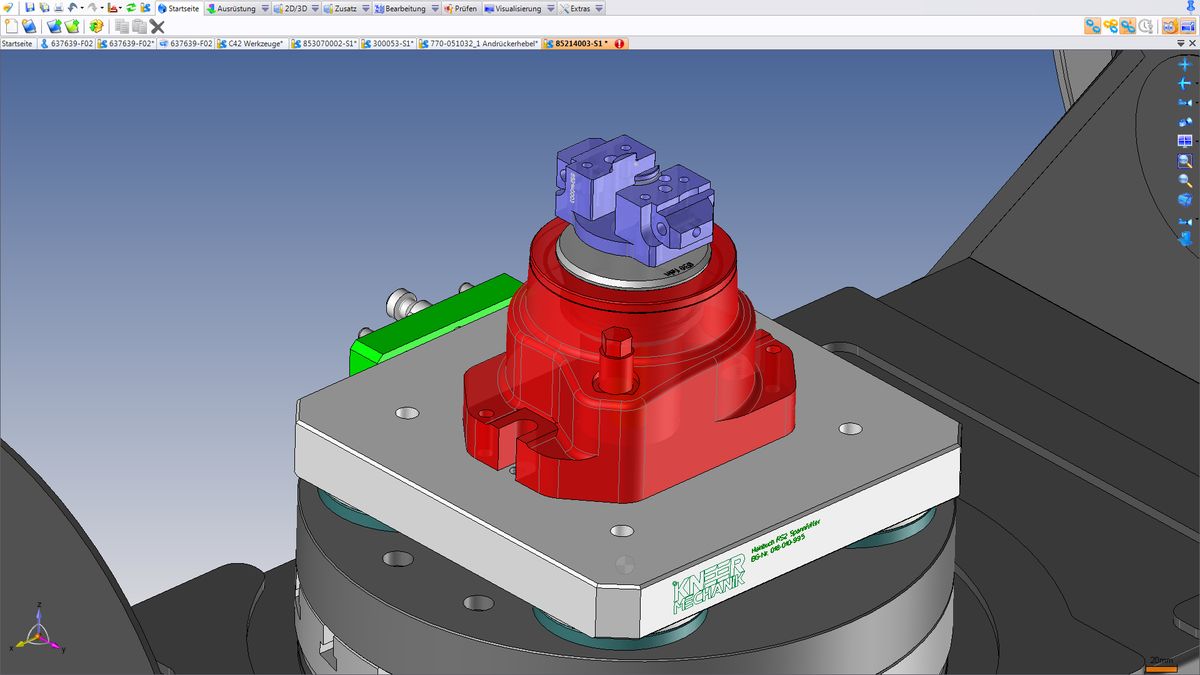This screenshot has height=675, width=1200.
Task: Expand the Ausrüstung tab dropdown arrow
Action: 265,8
